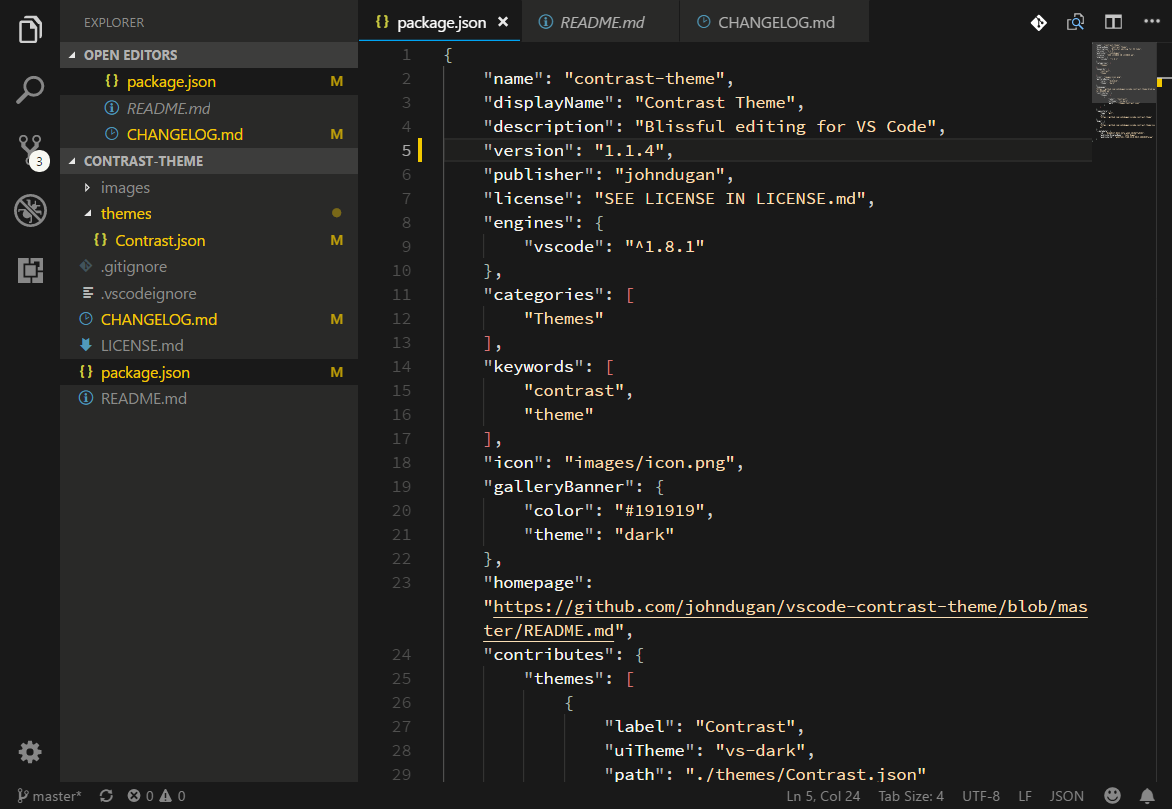Open the github.com homepage link in the editor

pyautogui.click(x=785, y=618)
